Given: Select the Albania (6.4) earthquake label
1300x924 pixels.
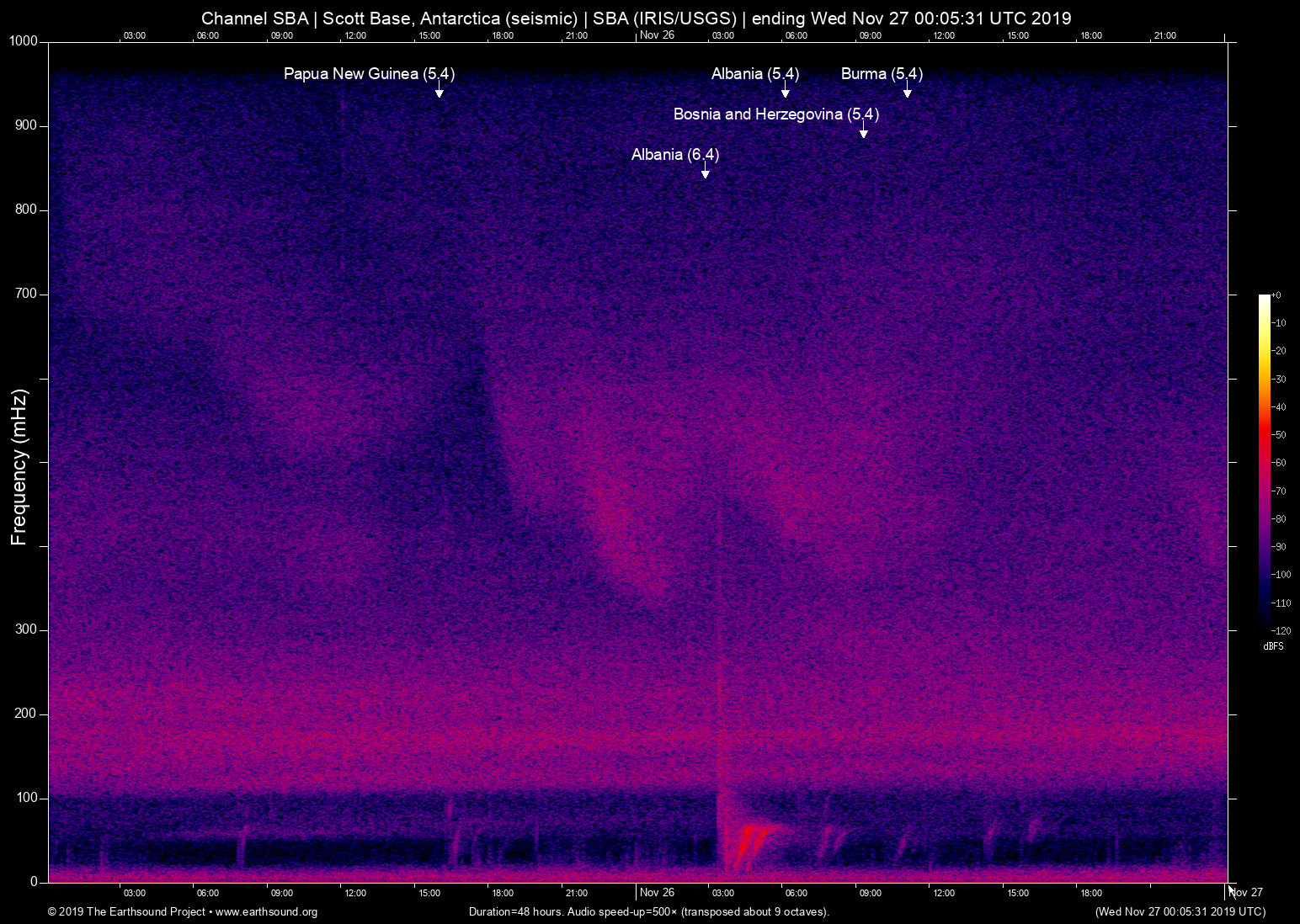Looking at the screenshot, I should (x=674, y=155).
